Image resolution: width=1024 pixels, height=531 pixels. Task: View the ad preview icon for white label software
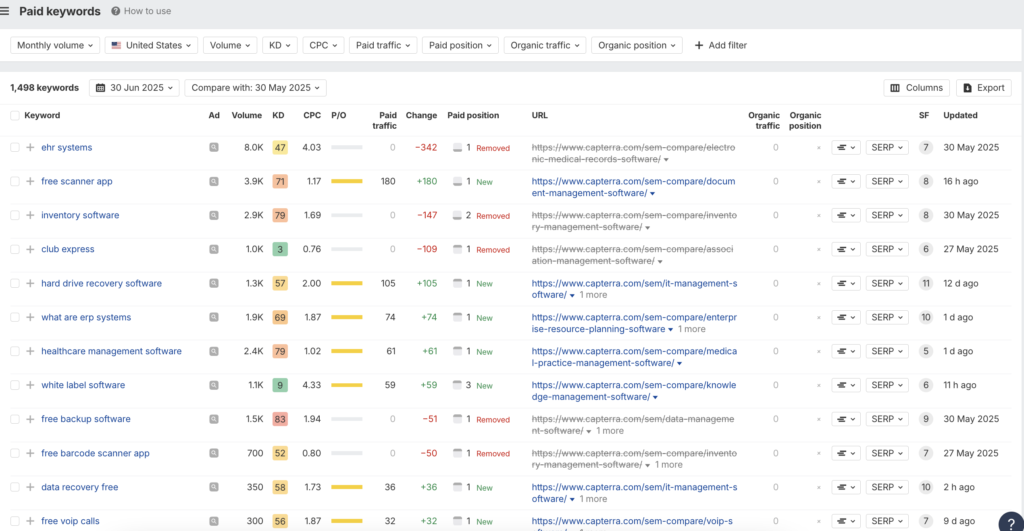[214, 385]
